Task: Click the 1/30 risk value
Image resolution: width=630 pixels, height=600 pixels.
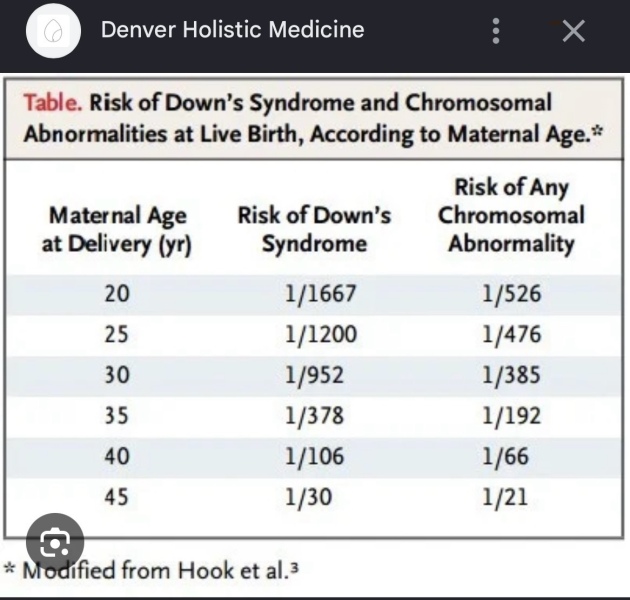Action: (x=308, y=498)
